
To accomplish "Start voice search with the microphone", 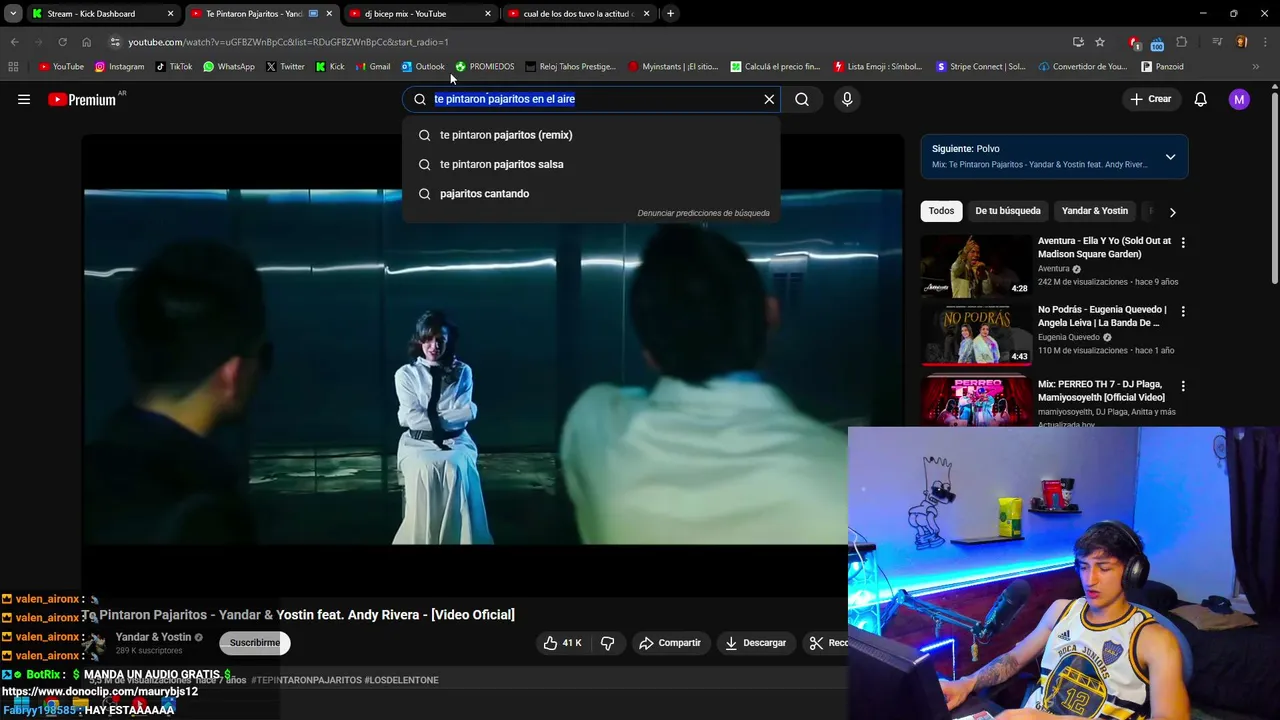I will 847,99.
